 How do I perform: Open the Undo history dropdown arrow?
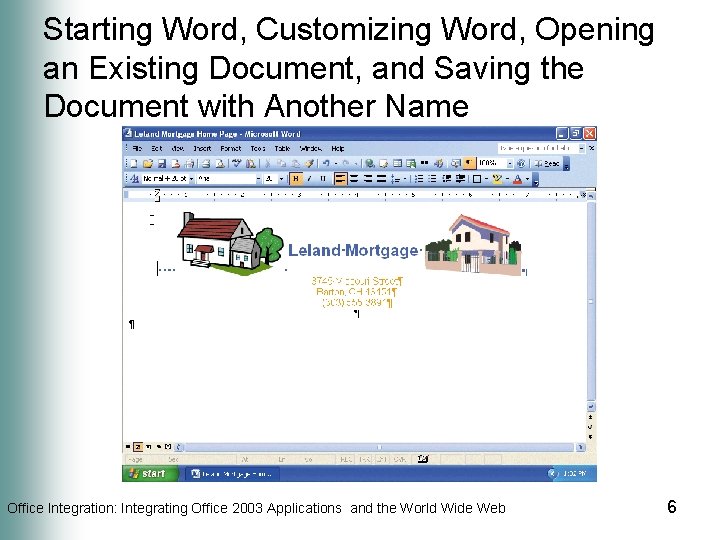(336, 163)
